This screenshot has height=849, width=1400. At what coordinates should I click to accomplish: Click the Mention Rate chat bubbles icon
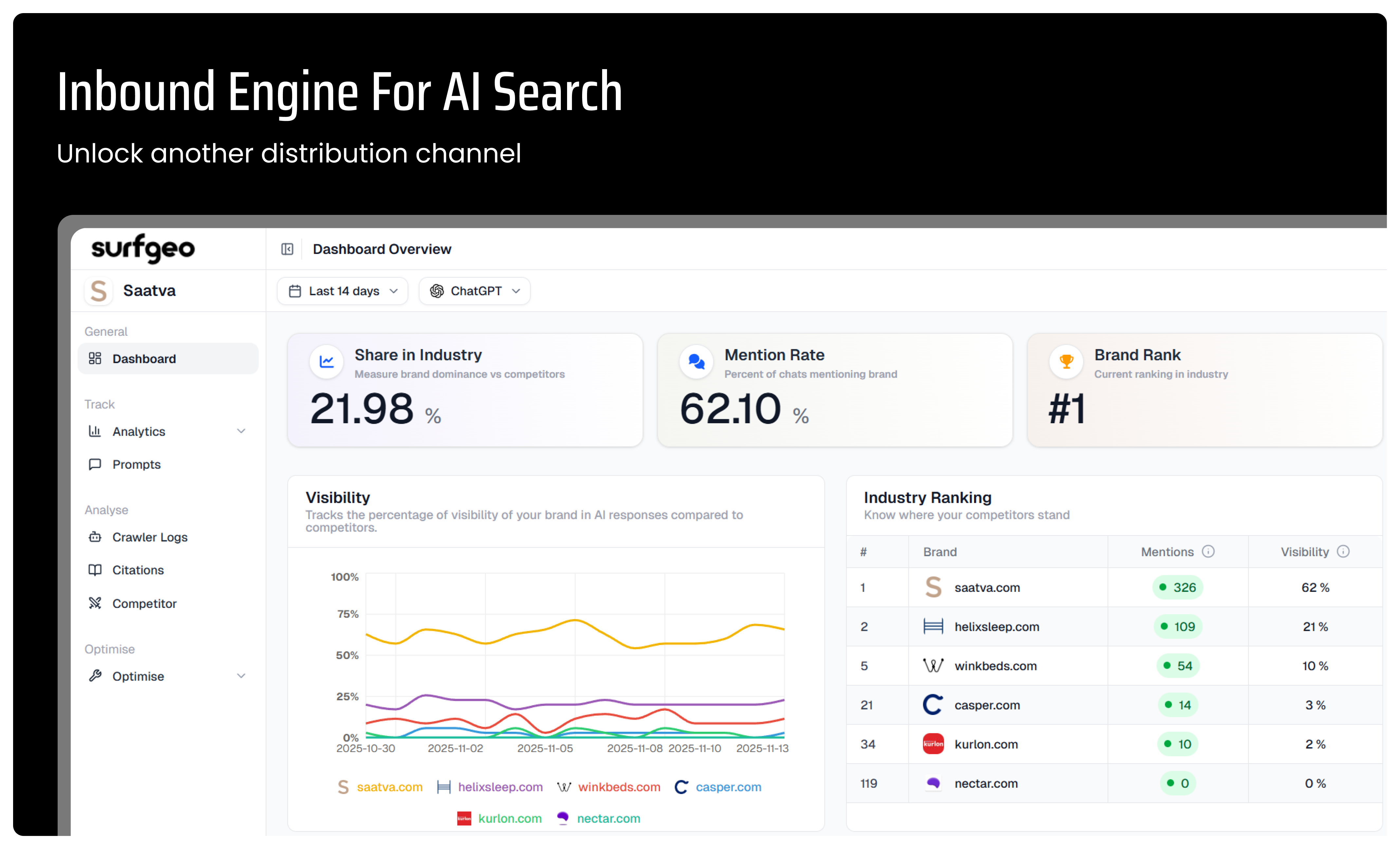click(x=696, y=361)
